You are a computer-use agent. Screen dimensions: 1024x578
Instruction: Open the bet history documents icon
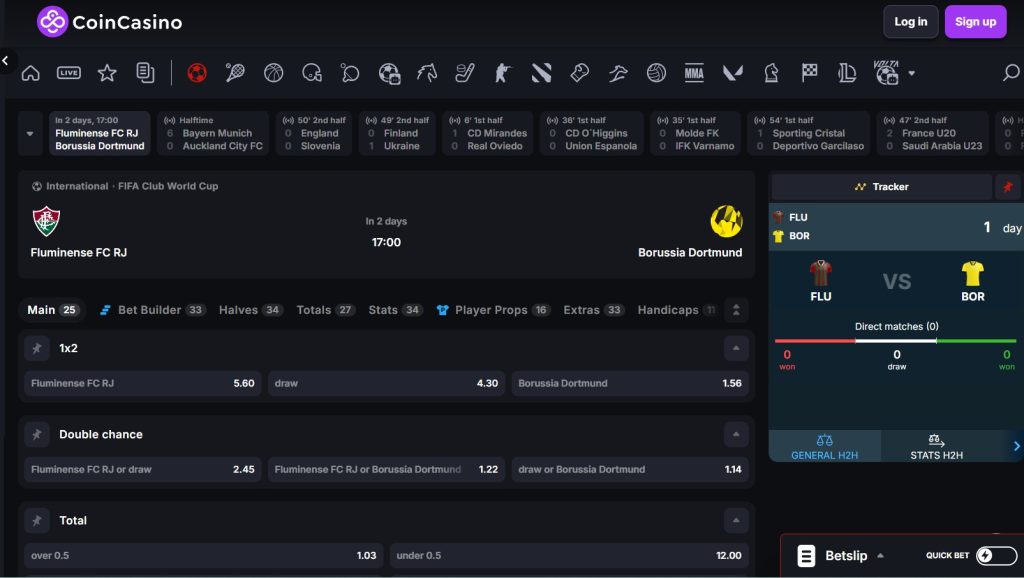point(145,72)
